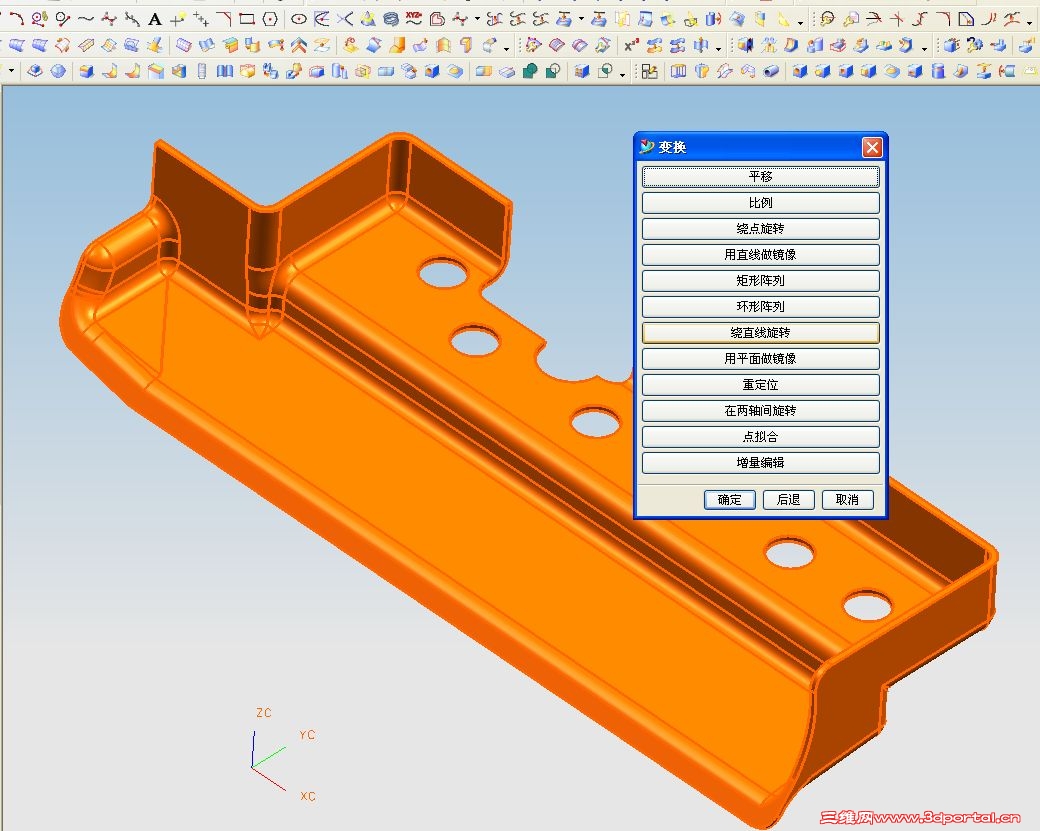
Task: Select the Text 'A' tool
Action: click(x=155, y=19)
